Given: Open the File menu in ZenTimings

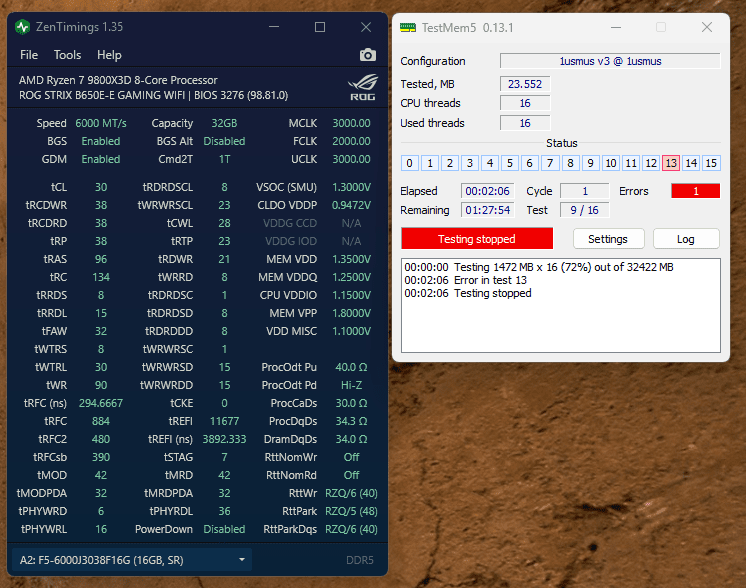Looking at the screenshot, I should click(29, 55).
